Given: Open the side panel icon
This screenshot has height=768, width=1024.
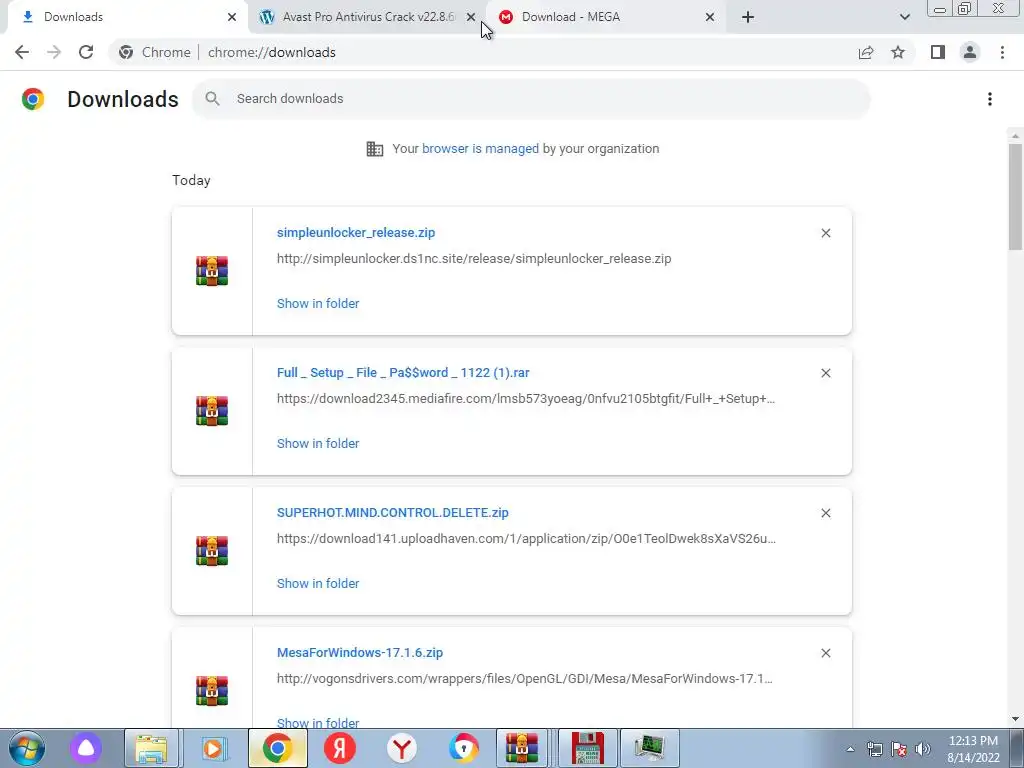Looking at the screenshot, I should click(938, 52).
